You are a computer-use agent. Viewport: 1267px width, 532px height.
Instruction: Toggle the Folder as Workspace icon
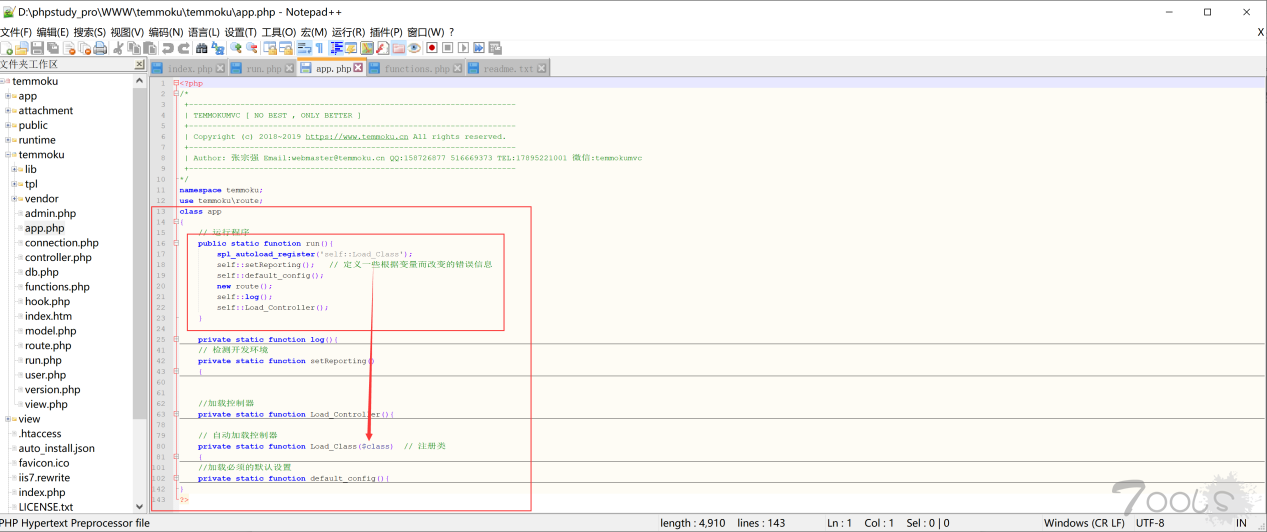pyautogui.click(x=398, y=48)
